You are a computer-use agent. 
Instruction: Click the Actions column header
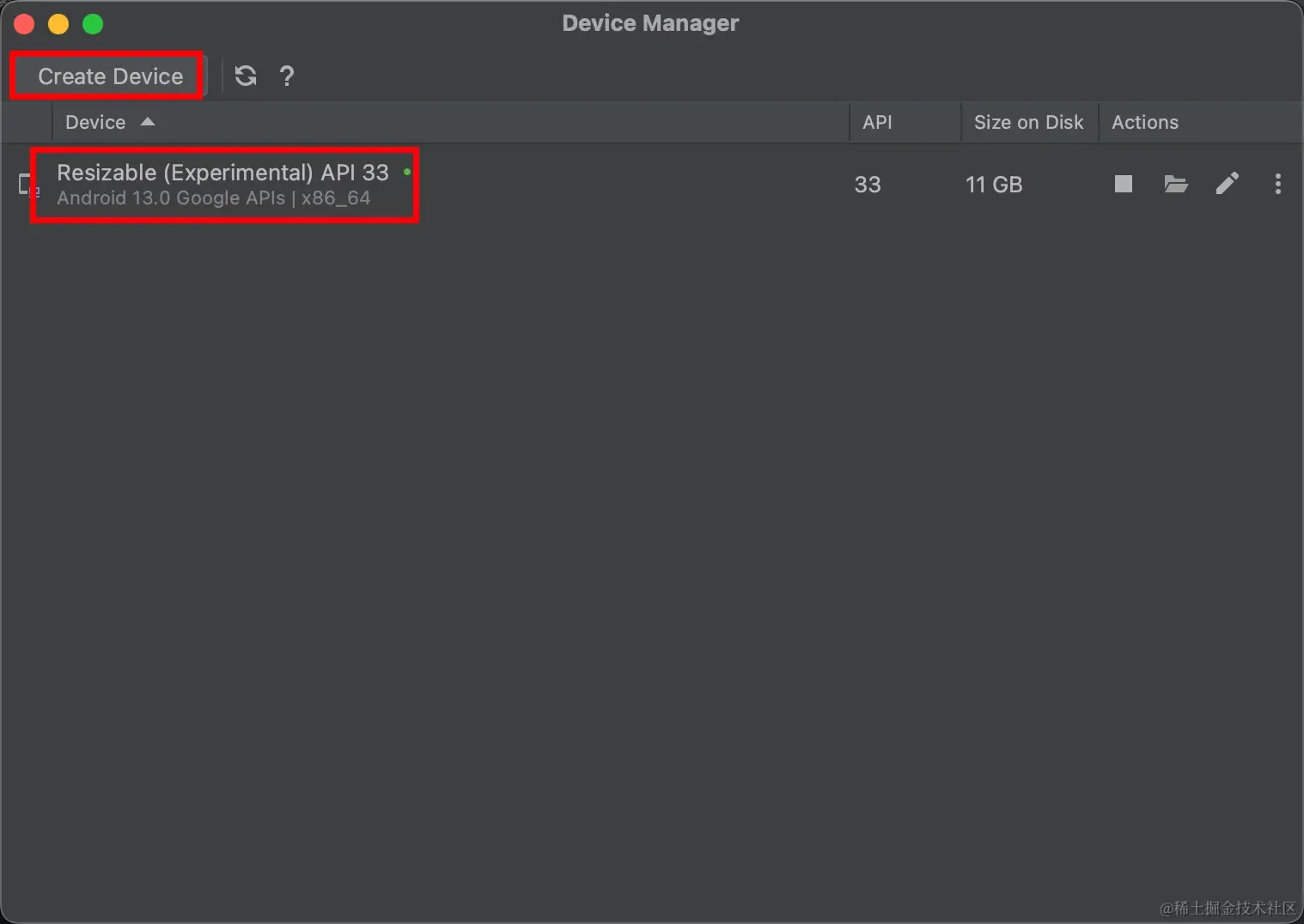click(1144, 122)
